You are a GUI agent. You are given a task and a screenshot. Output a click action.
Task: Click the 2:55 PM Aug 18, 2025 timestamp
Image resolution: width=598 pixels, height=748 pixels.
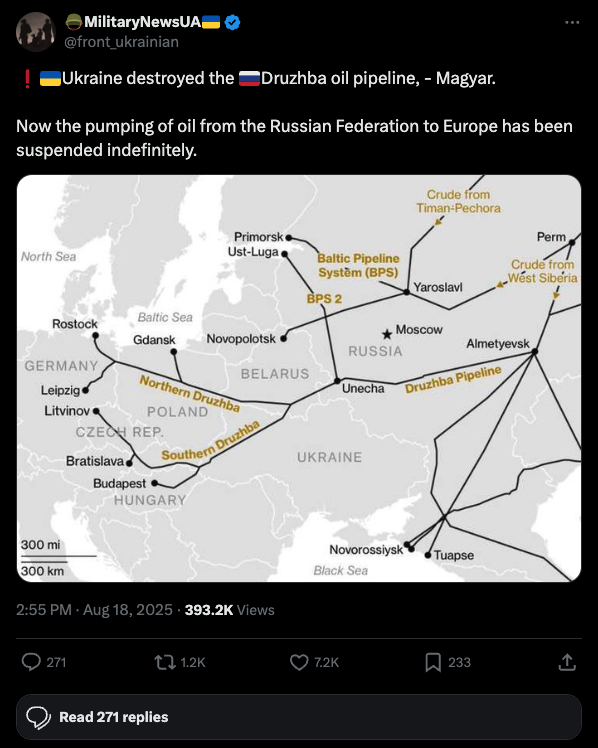(94, 610)
